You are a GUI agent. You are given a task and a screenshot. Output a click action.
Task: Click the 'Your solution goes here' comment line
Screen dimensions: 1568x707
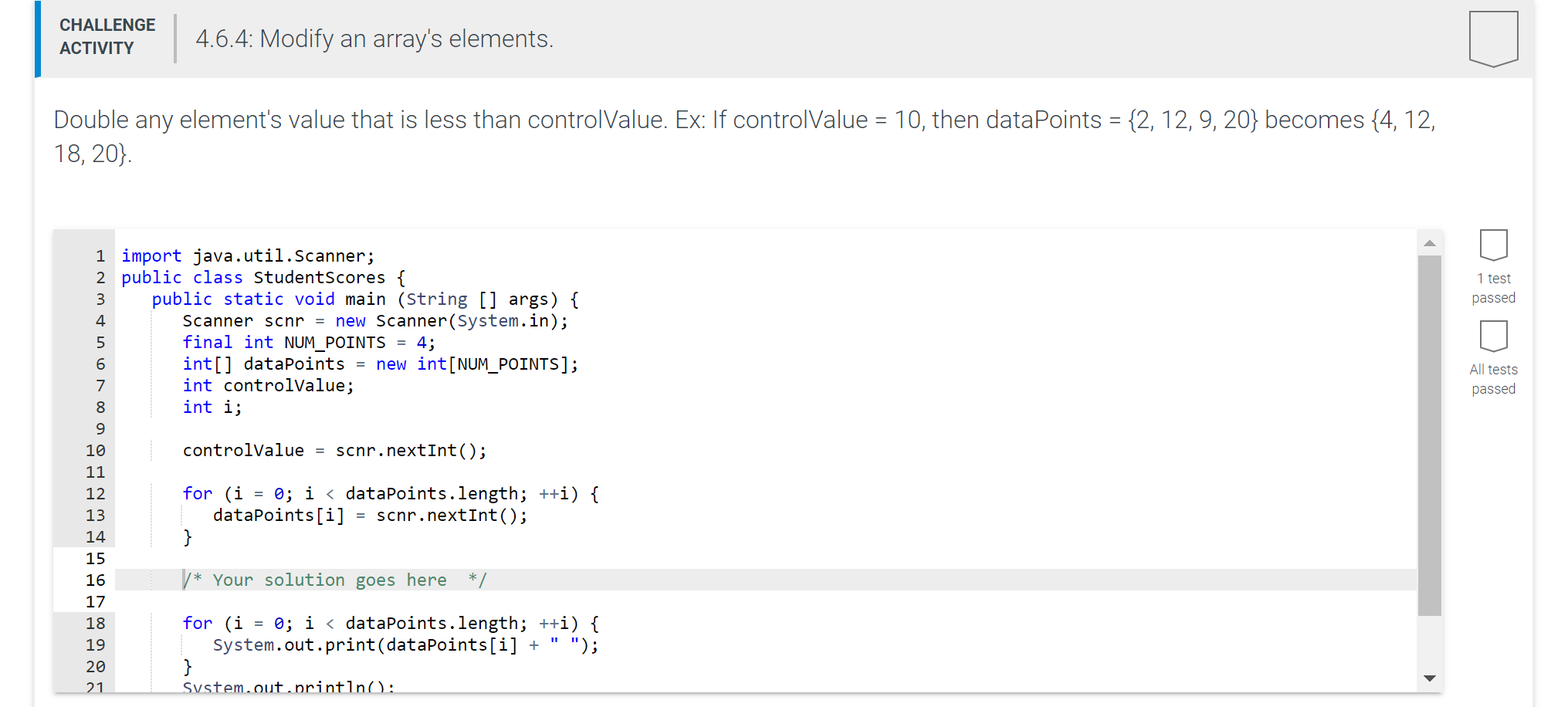(334, 580)
